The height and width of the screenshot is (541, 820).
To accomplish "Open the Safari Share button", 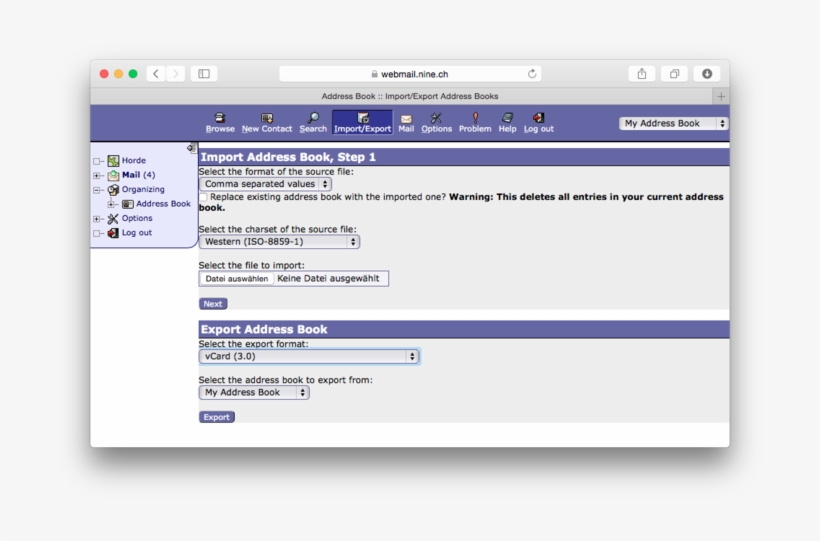I will pyautogui.click(x=642, y=74).
